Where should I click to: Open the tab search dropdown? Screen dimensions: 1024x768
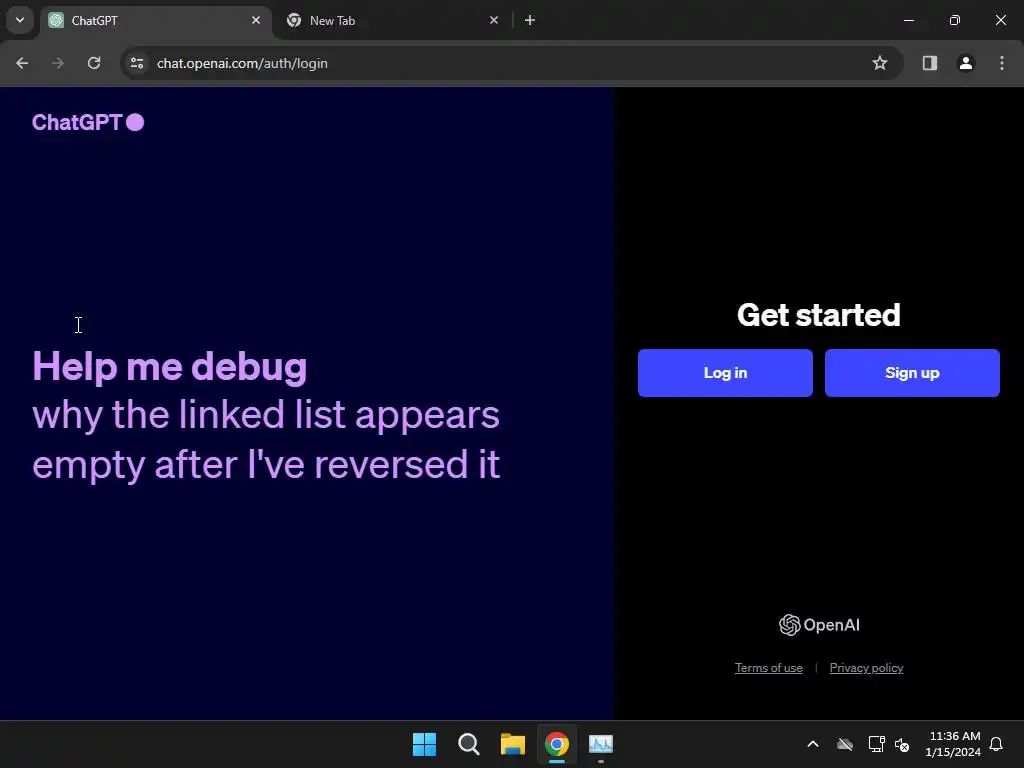tap(20, 20)
